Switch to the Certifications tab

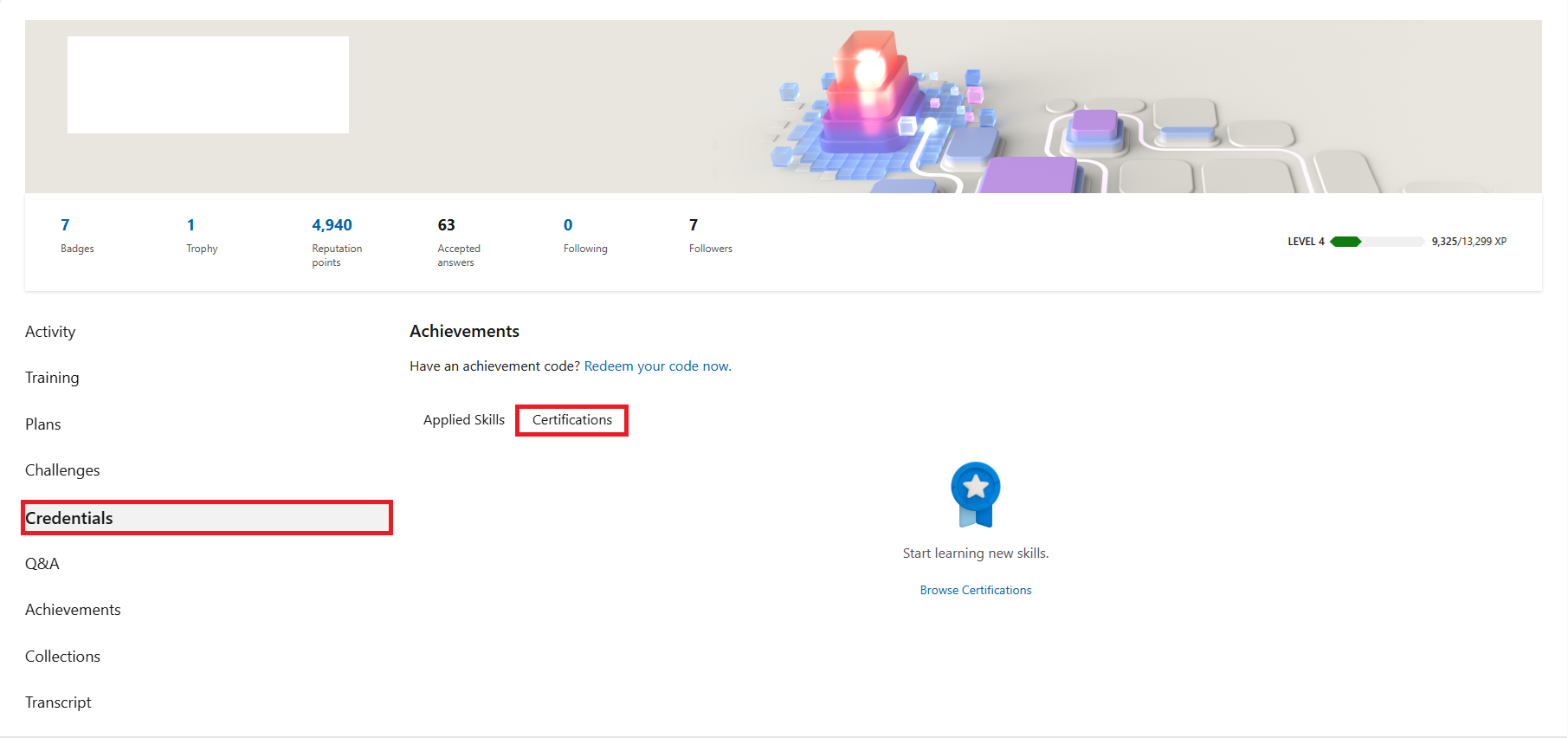(572, 420)
